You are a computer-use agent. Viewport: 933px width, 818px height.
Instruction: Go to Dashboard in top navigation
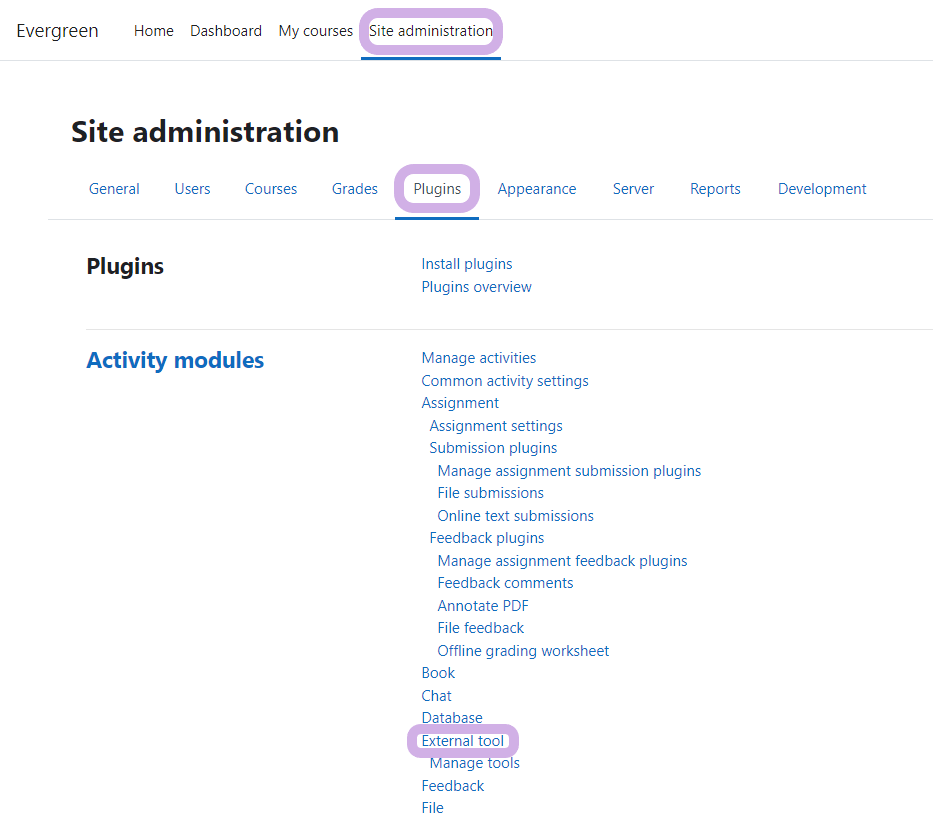tap(226, 31)
